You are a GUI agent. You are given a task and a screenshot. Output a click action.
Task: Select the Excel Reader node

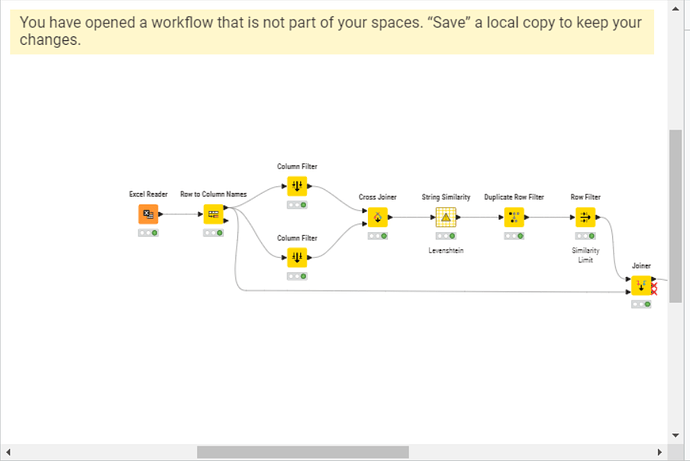point(148,214)
